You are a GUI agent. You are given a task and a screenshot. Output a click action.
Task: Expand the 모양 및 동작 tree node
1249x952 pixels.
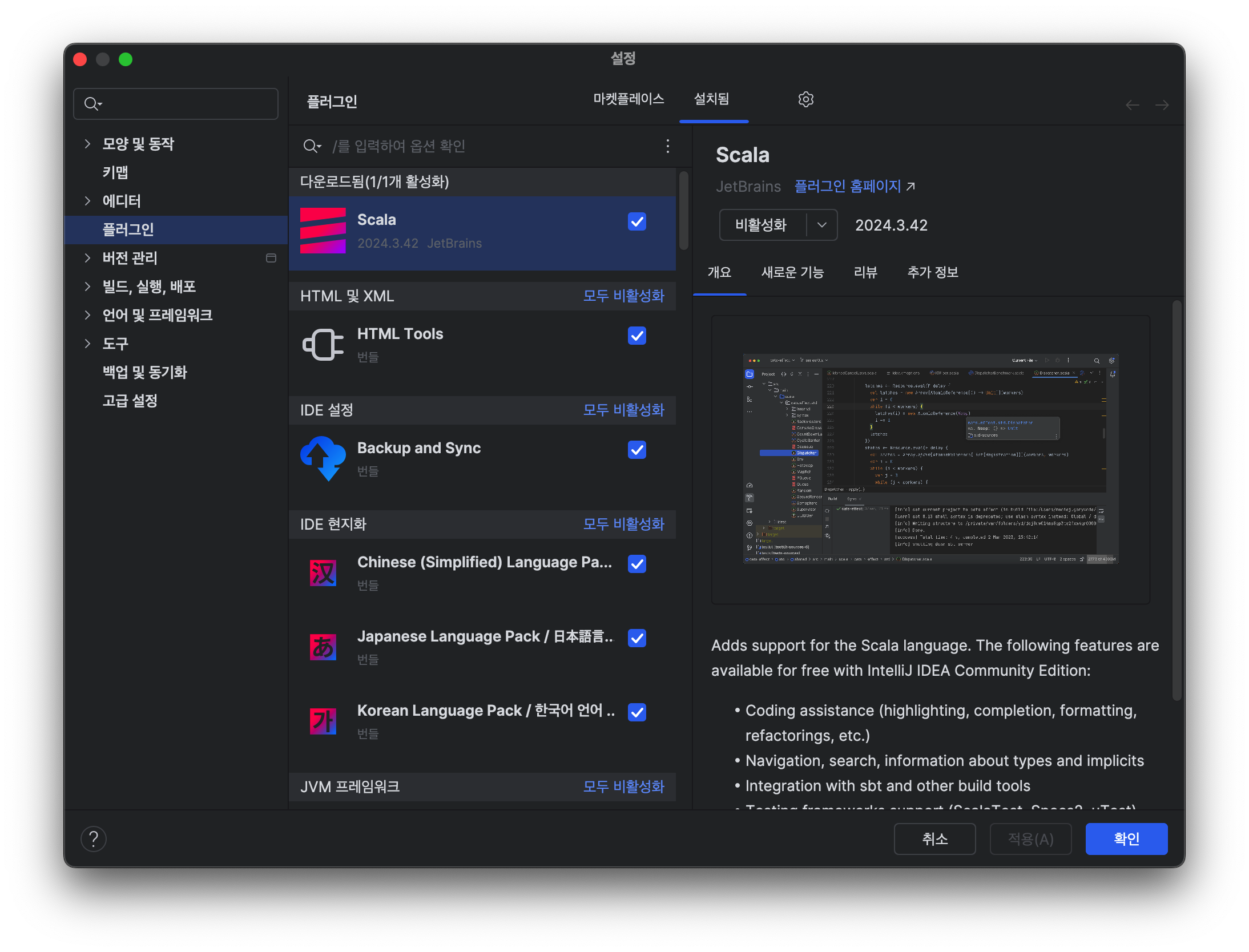(87, 144)
